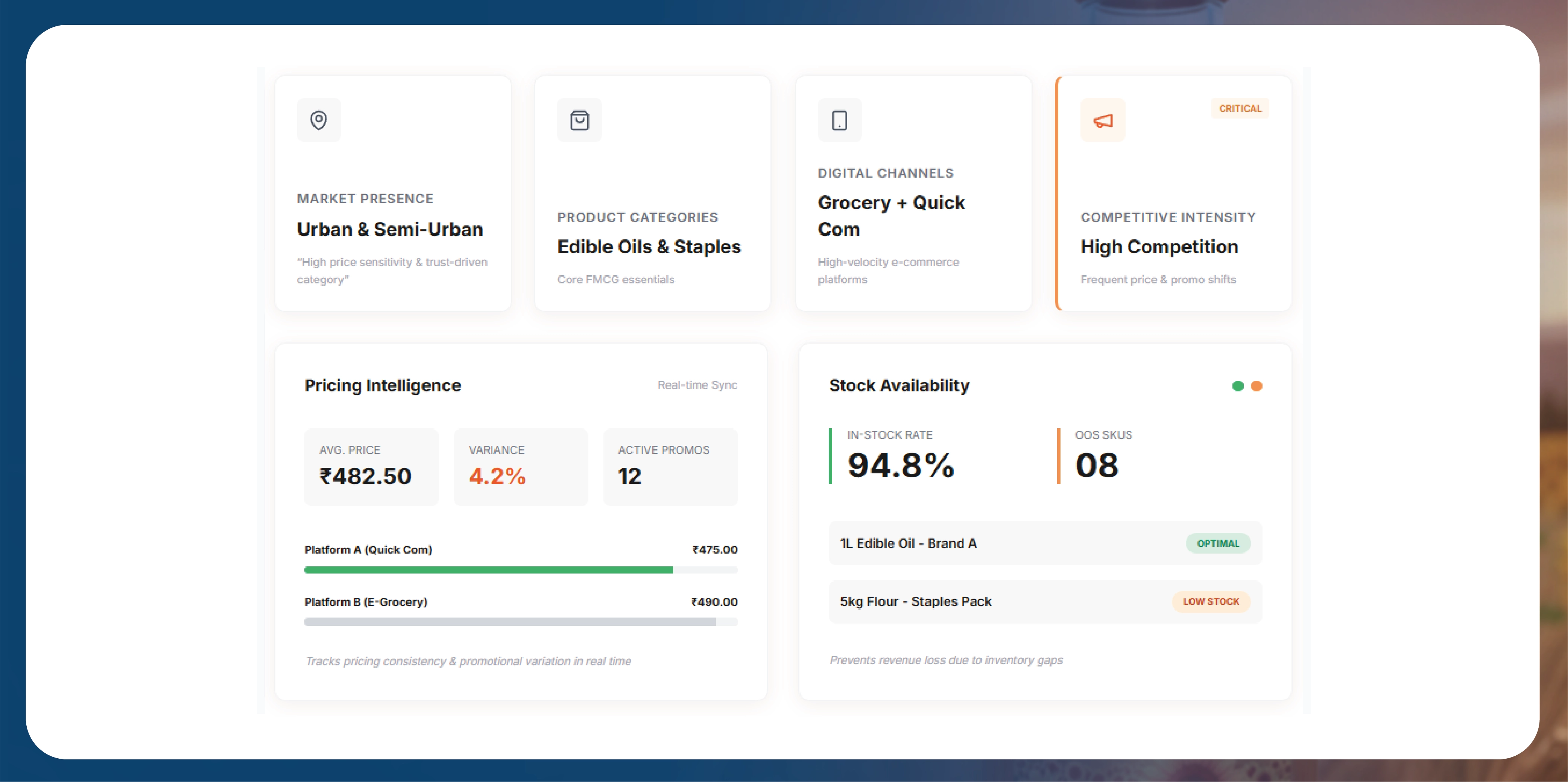Click the CRITICAL badge
Image resolution: width=1568 pixels, height=782 pixels.
(x=1240, y=108)
